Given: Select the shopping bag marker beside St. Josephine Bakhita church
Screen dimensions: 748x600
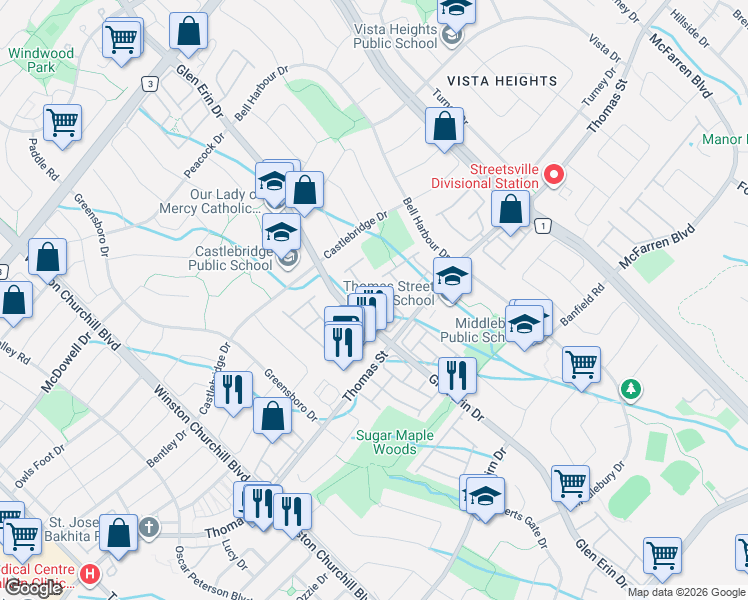Looking at the screenshot, I should (x=119, y=534).
